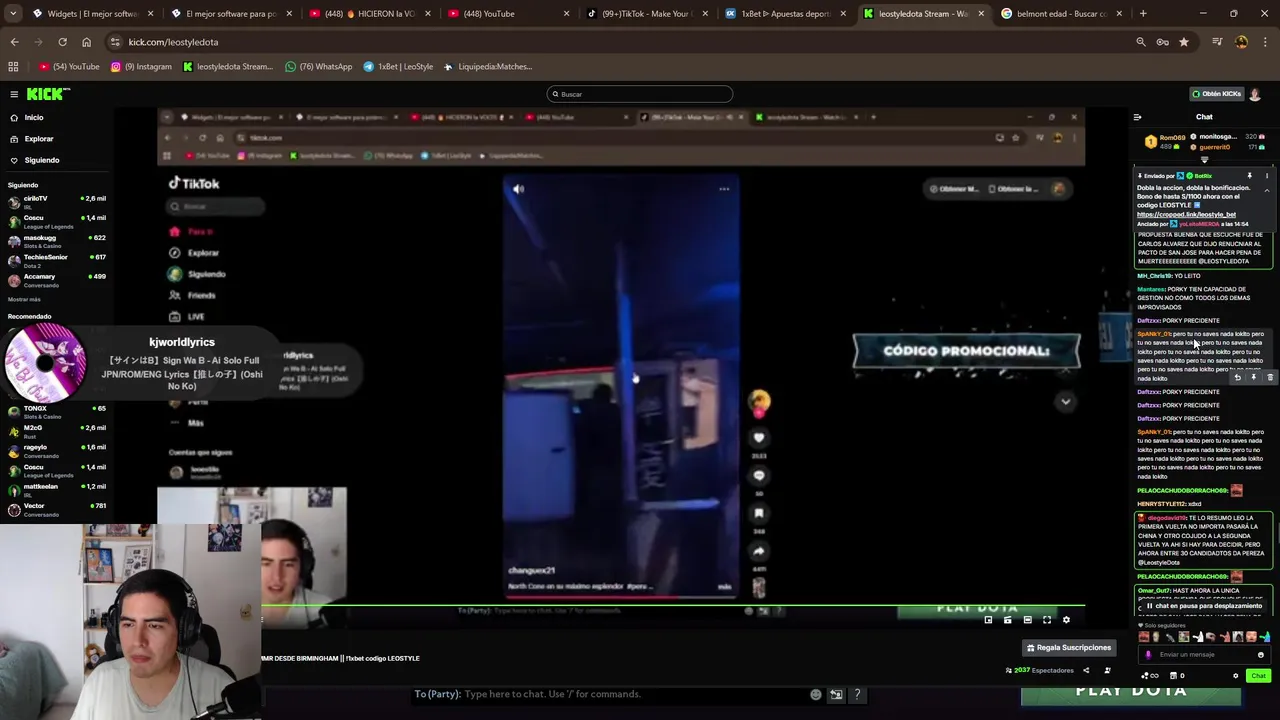Open ciriloTV channel in following list
The image size is (1280, 720).
(57, 201)
